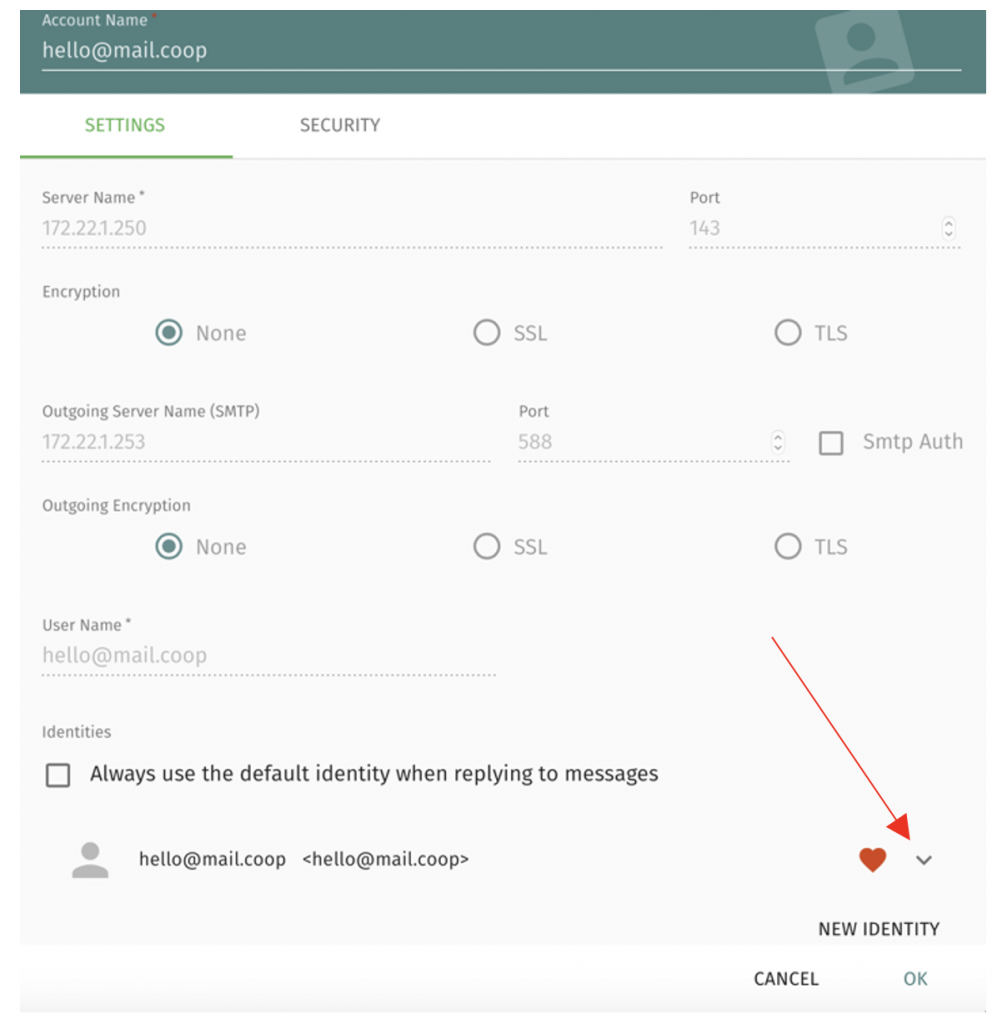This screenshot has height=1024, width=1002.
Task: Choose TLS for Outgoing Encryption
Action: coord(788,546)
